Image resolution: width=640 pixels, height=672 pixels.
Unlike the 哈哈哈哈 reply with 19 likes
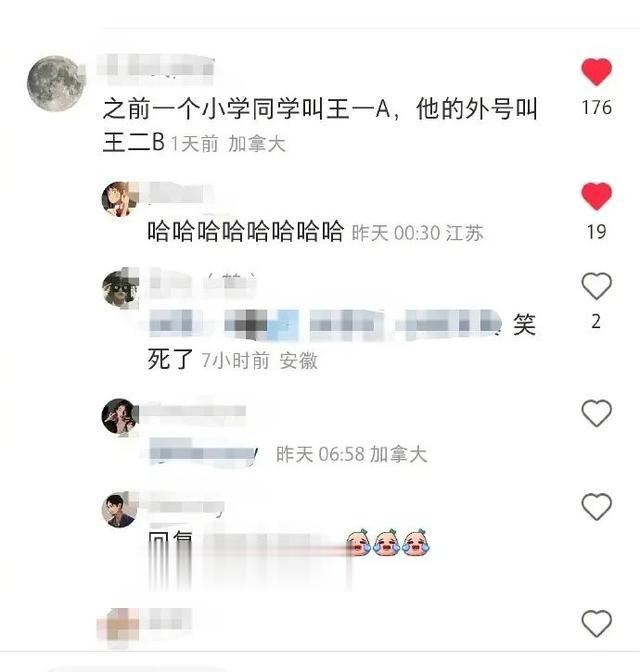coord(596,196)
